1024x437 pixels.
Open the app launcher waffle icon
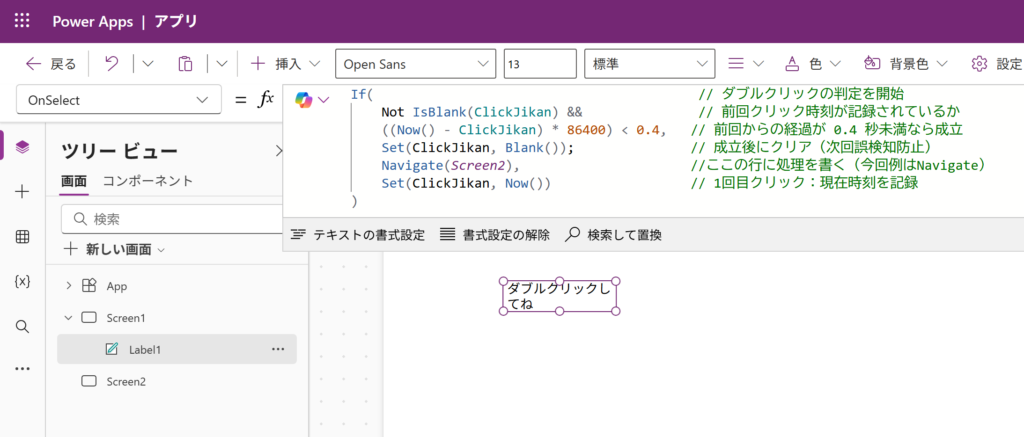(x=22, y=21)
